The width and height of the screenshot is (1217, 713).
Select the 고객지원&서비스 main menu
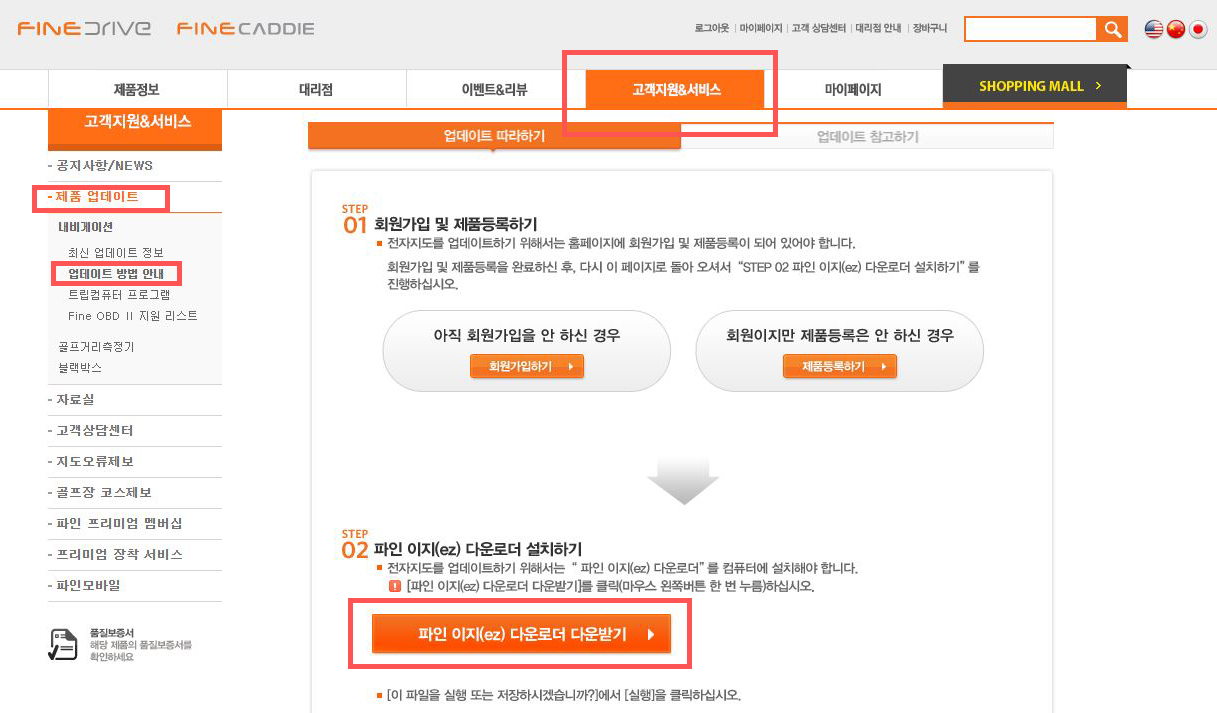coord(676,89)
